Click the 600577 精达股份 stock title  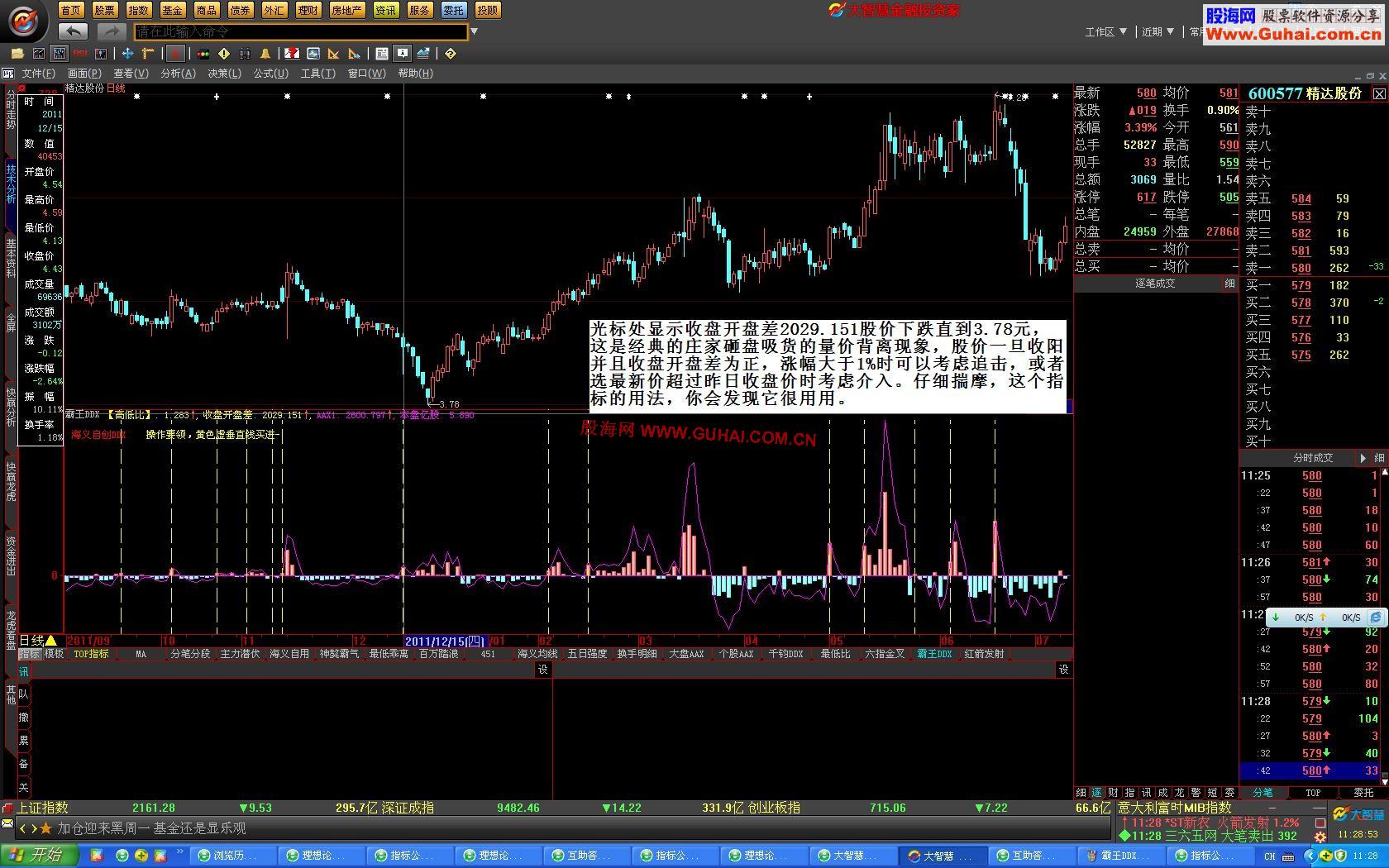pos(1305,93)
